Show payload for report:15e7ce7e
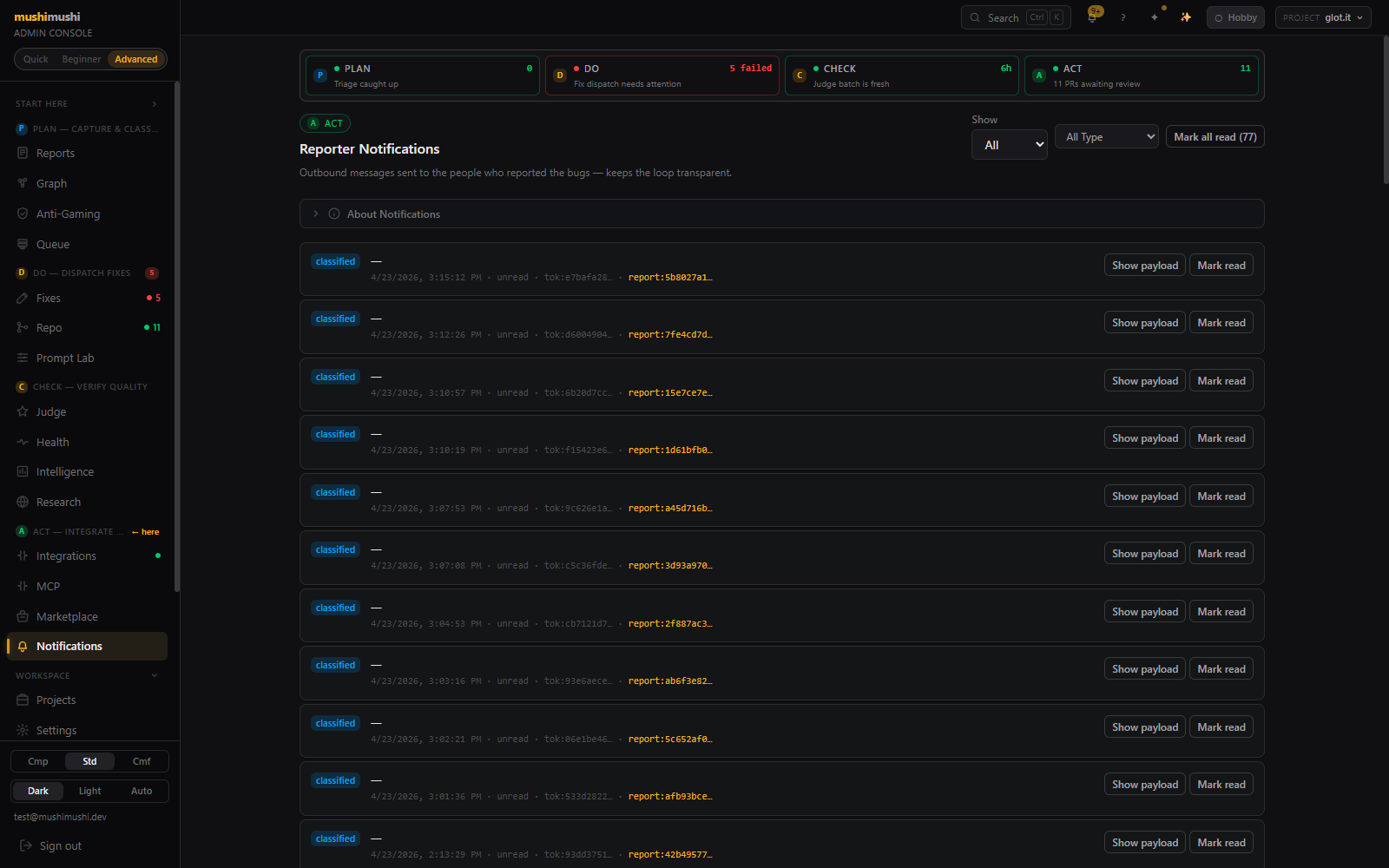 point(1145,380)
